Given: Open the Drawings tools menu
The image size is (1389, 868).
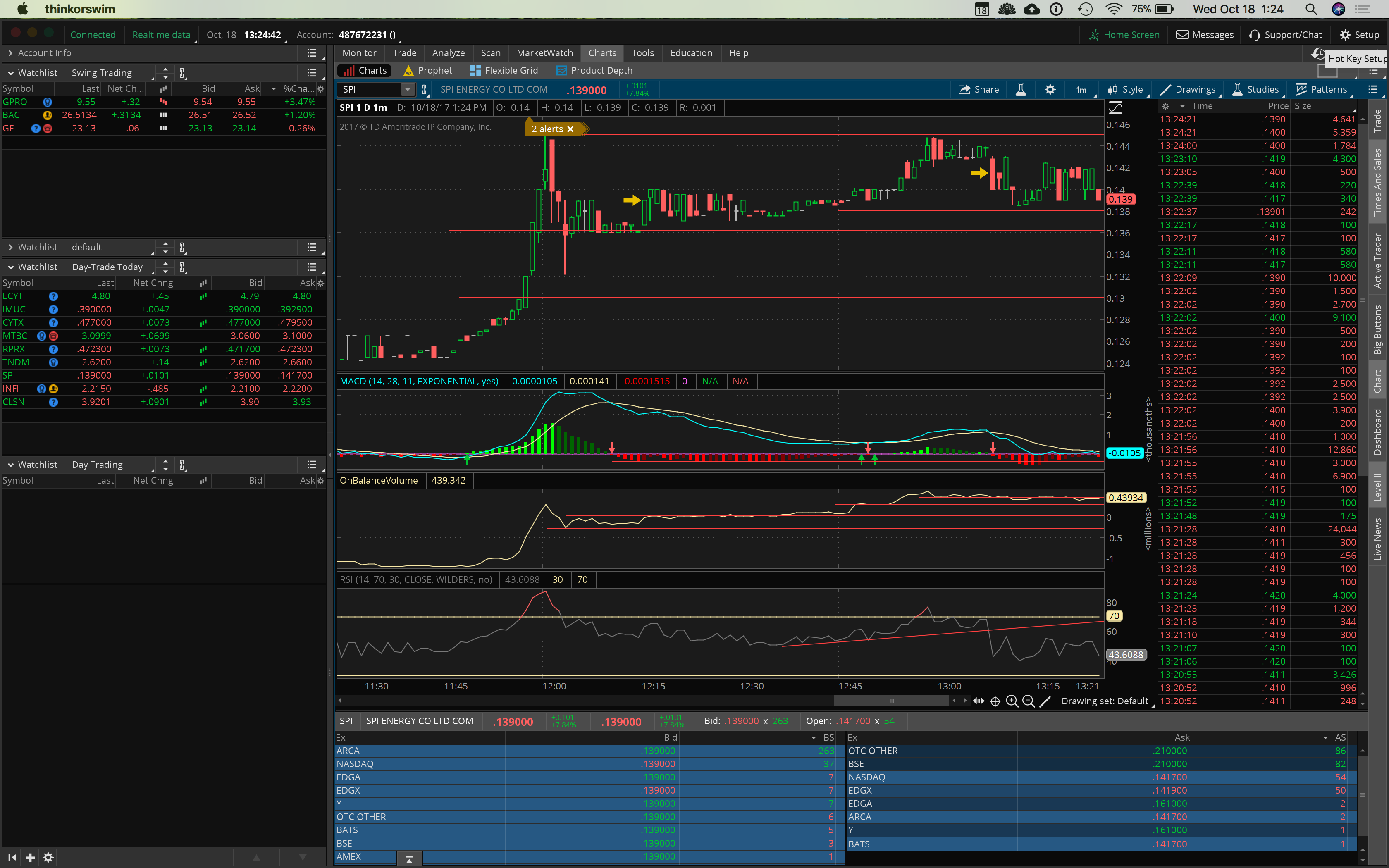Looking at the screenshot, I should [x=1188, y=90].
